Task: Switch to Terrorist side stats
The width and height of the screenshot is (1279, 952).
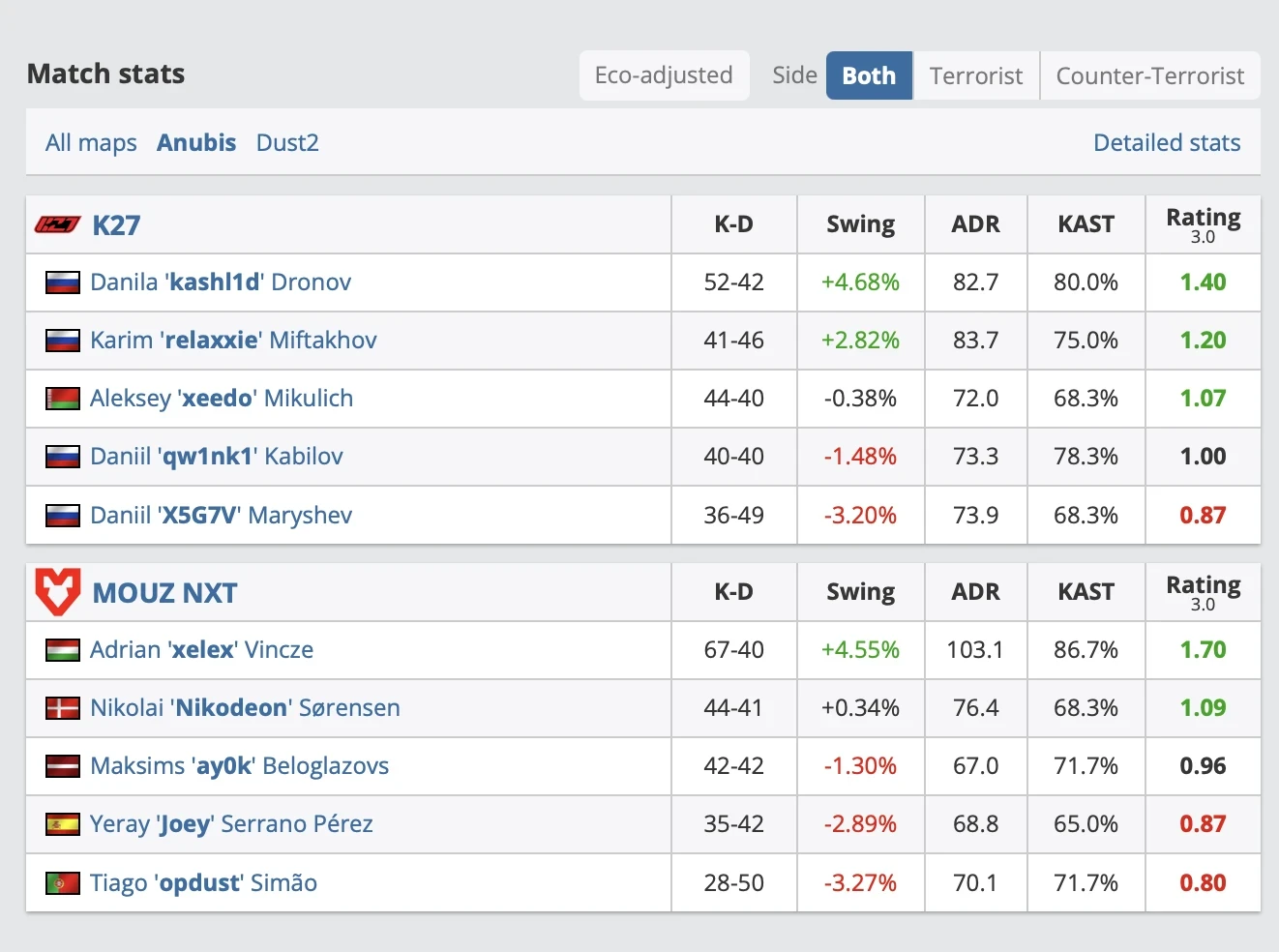Action: click(x=975, y=75)
